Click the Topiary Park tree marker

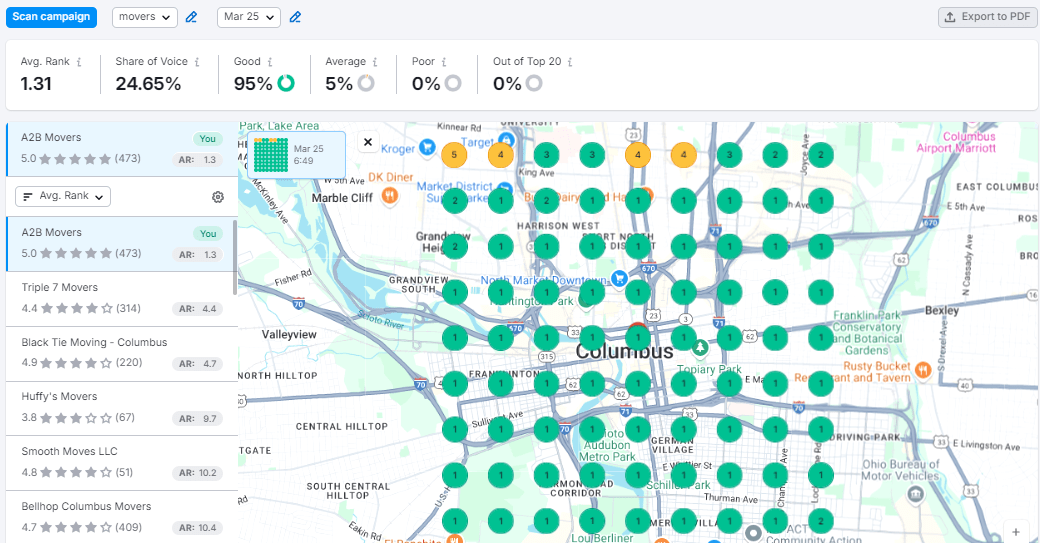[x=700, y=347]
